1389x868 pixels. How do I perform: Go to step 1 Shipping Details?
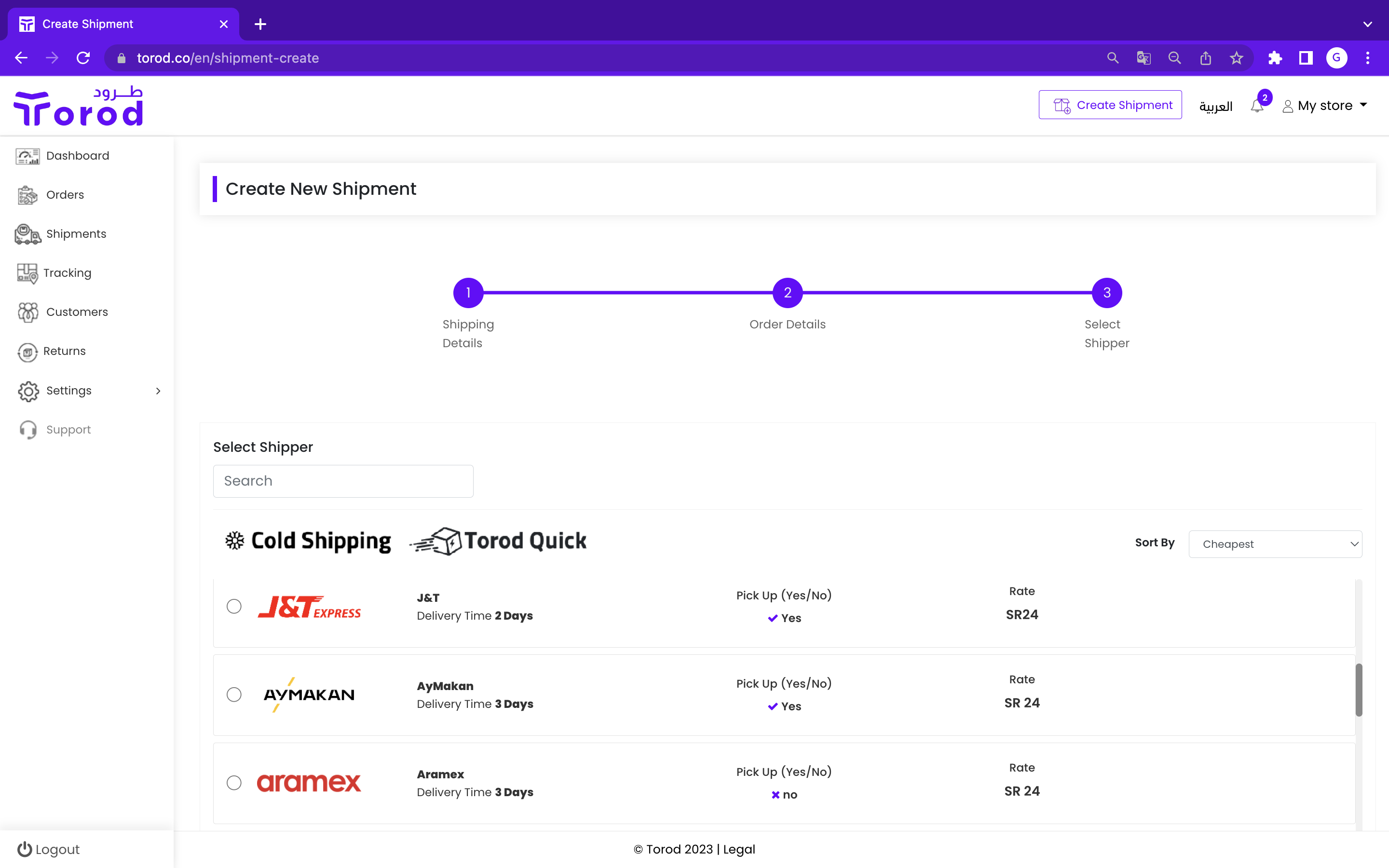pyautogui.click(x=468, y=293)
